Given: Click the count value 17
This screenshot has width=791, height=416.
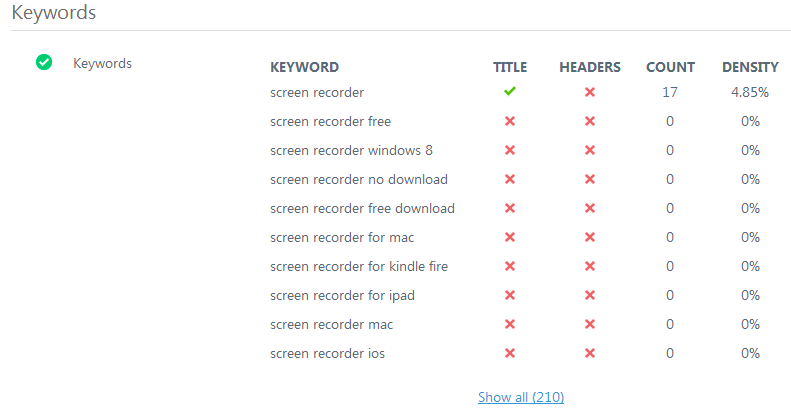Looking at the screenshot, I should pyautogui.click(x=670, y=92).
